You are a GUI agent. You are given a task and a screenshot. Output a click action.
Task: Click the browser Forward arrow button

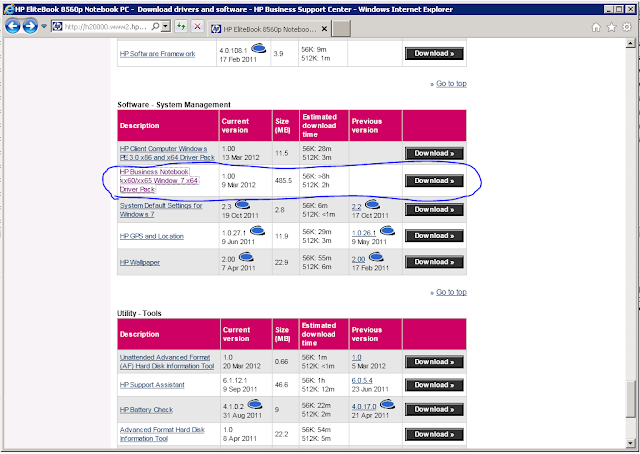pyautogui.click(x=30, y=27)
